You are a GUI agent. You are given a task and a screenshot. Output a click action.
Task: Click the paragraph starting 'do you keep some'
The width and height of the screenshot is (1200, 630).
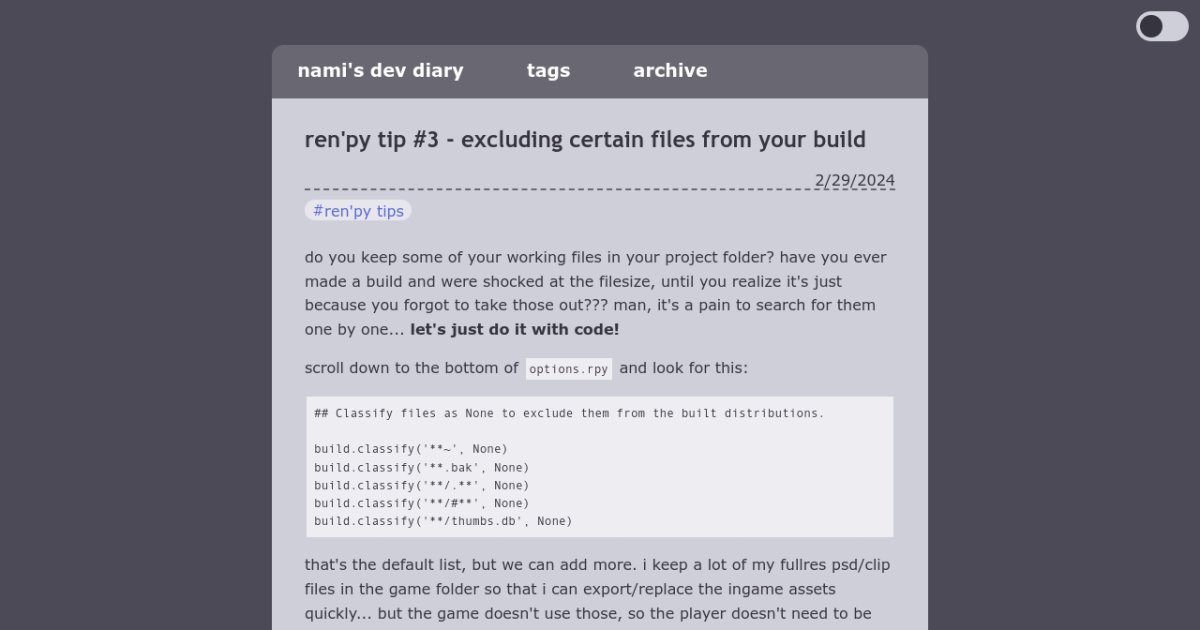595,282
